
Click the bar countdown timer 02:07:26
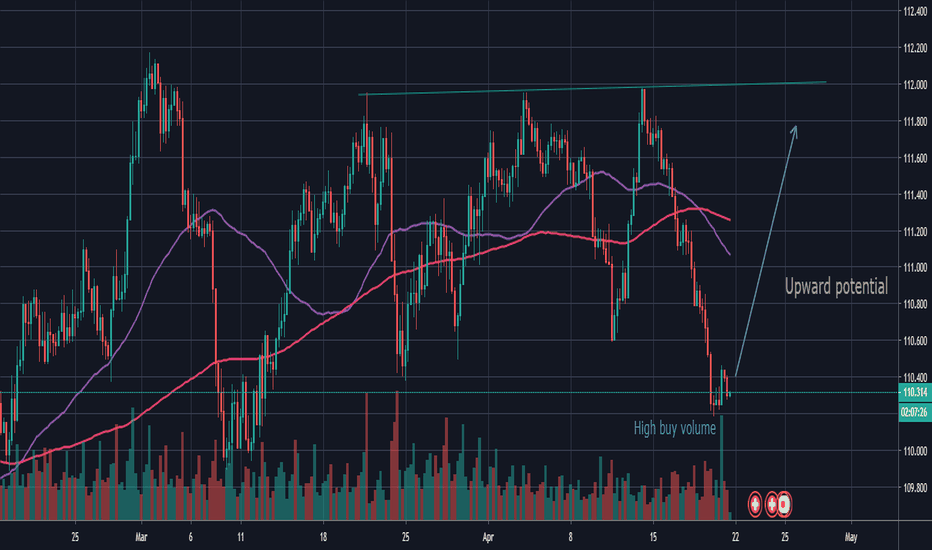click(x=915, y=411)
